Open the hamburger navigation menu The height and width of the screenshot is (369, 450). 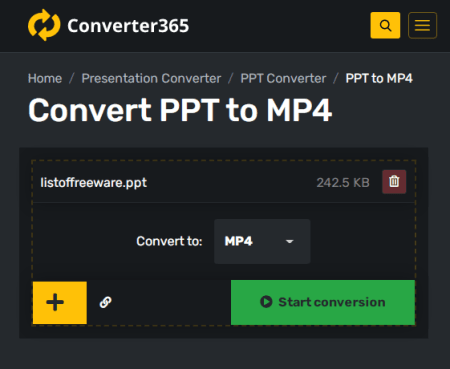coord(422,25)
